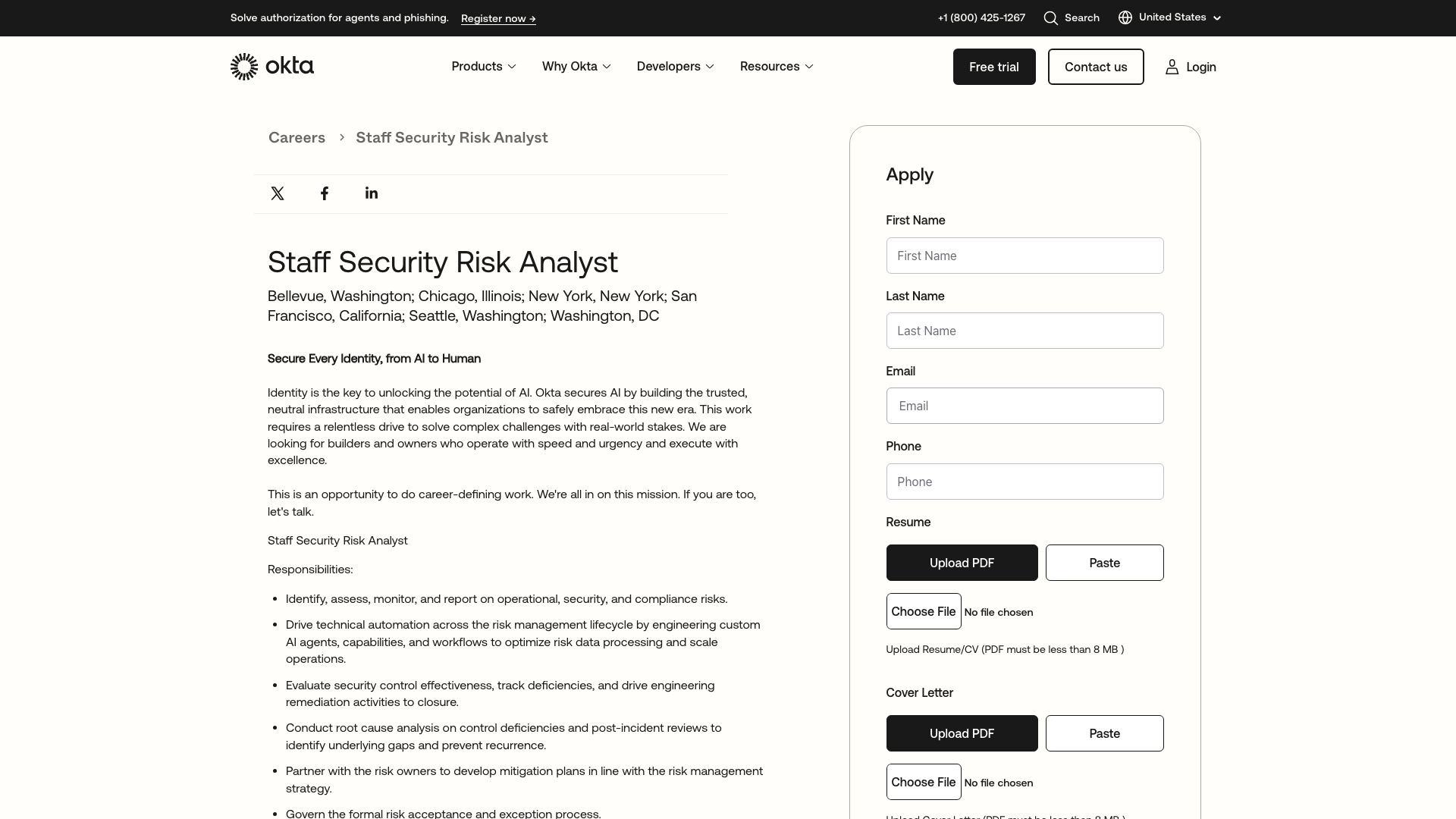The height and width of the screenshot is (819, 1456).
Task: Focus the Email input field
Action: tap(1025, 406)
